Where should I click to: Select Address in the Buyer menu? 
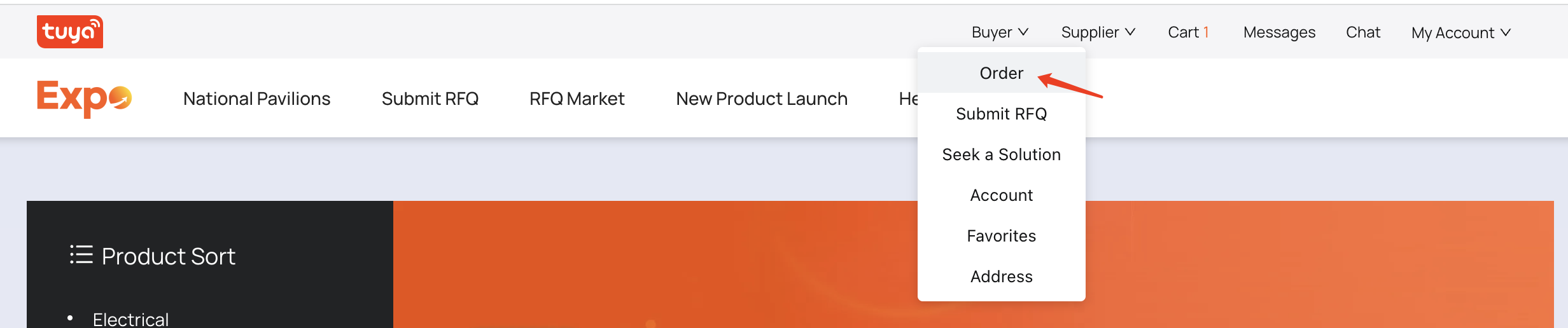pyautogui.click(x=1002, y=277)
